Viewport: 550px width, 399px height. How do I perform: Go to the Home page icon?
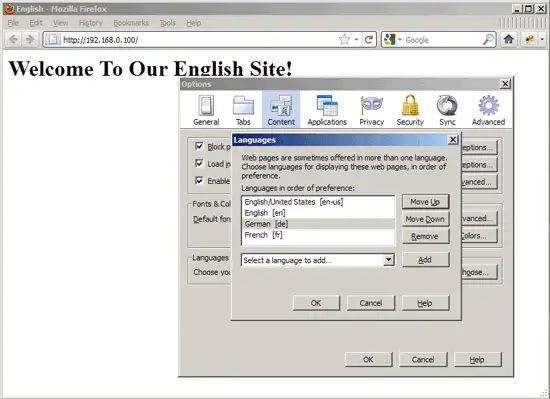pyautogui.click(x=509, y=39)
